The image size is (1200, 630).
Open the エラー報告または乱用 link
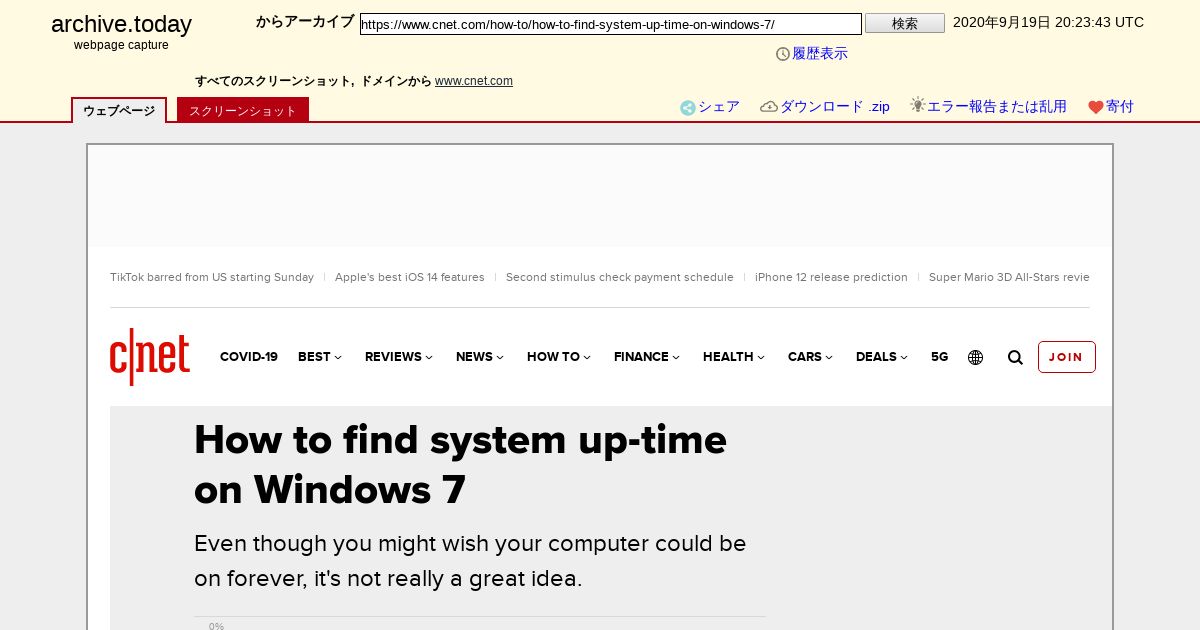997,107
